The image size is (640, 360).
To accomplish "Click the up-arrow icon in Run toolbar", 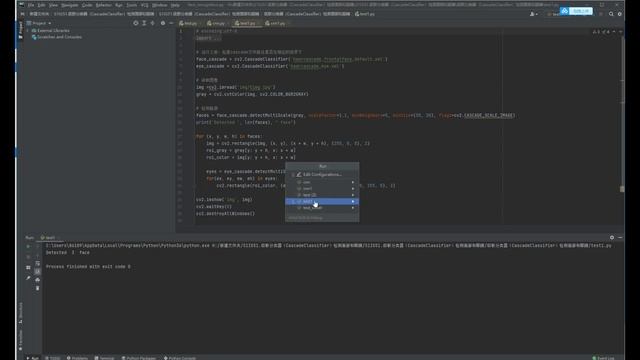I will (x=38, y=246).
